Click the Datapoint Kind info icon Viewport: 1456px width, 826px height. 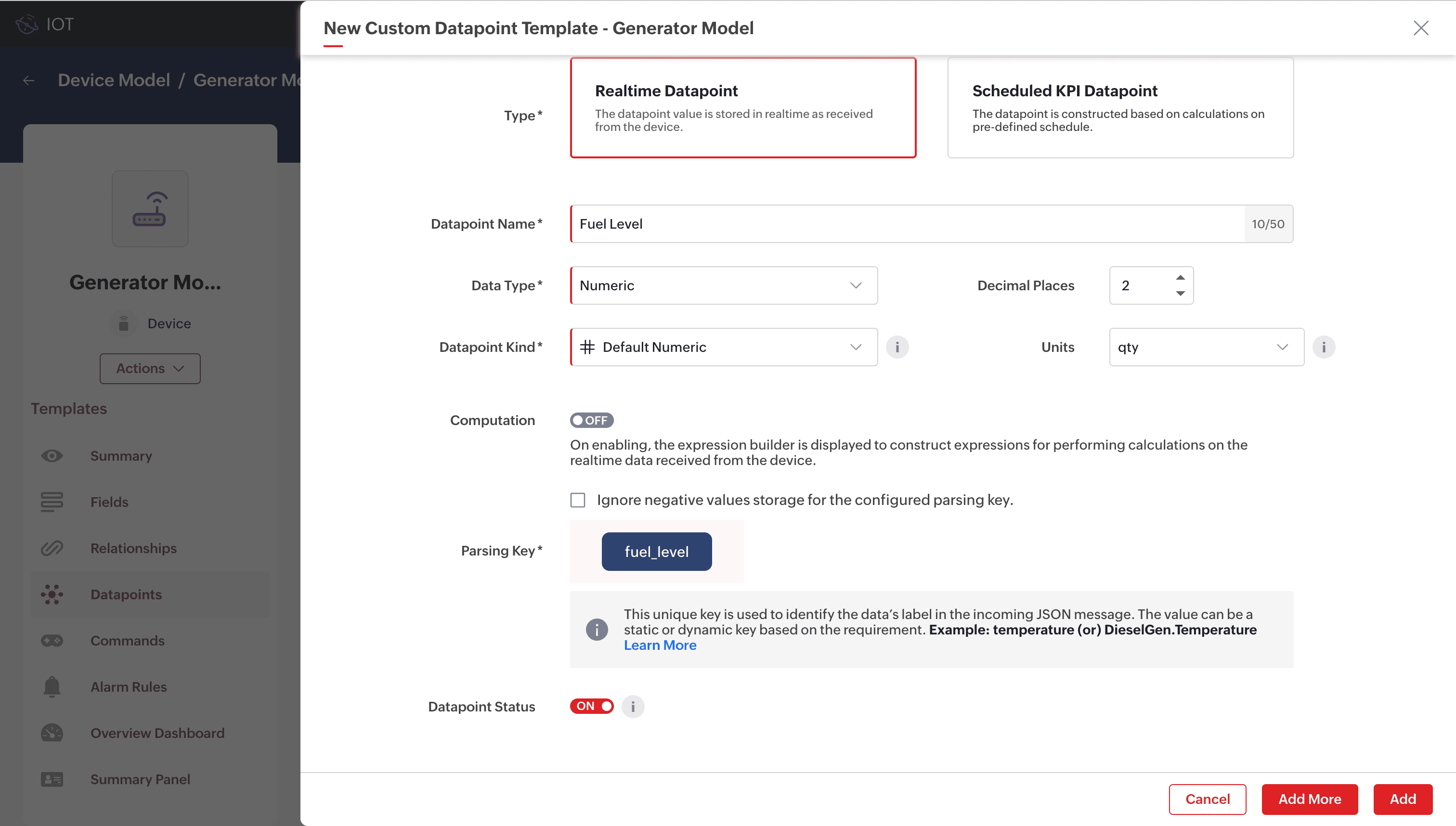pyautogui.click(x=897, y=347)
